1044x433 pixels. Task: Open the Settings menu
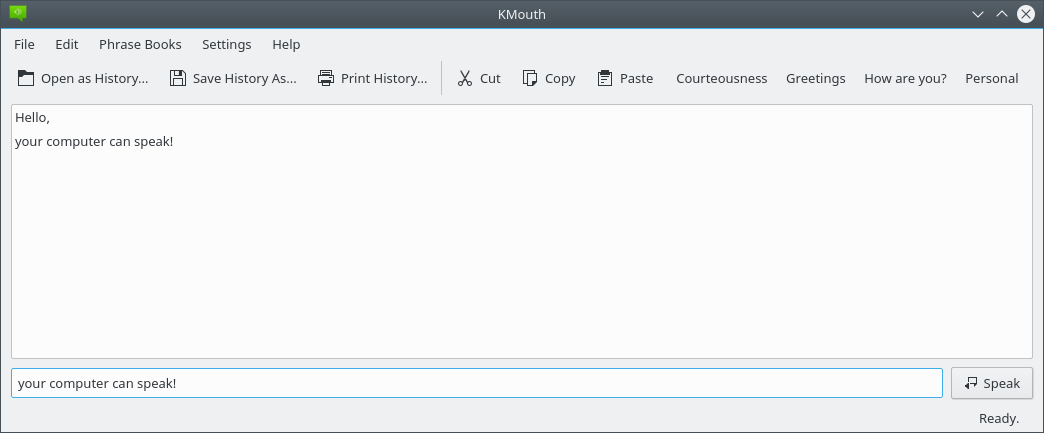point(226,44)
